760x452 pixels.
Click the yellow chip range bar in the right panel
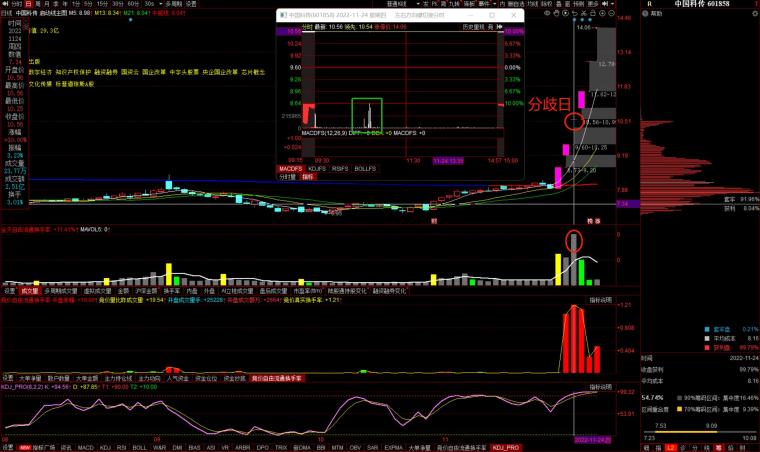(x=686, y=432)
